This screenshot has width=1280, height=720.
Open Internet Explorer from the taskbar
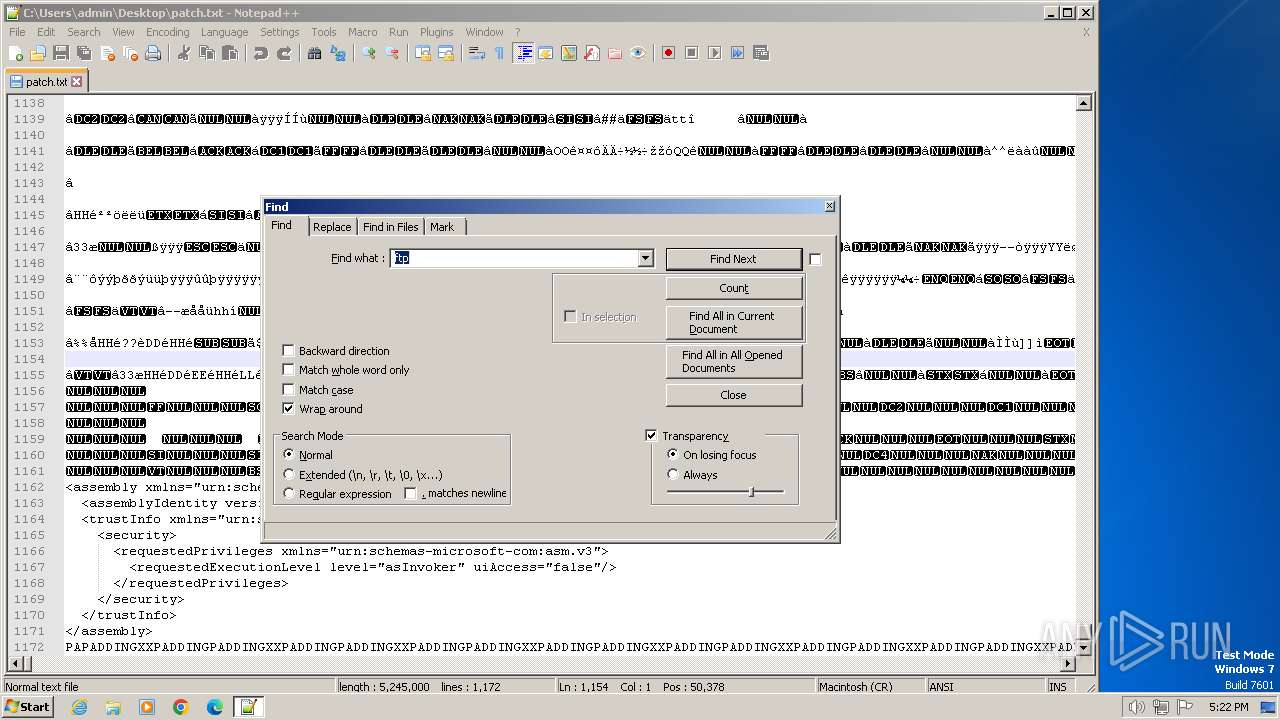click(79, 707)
